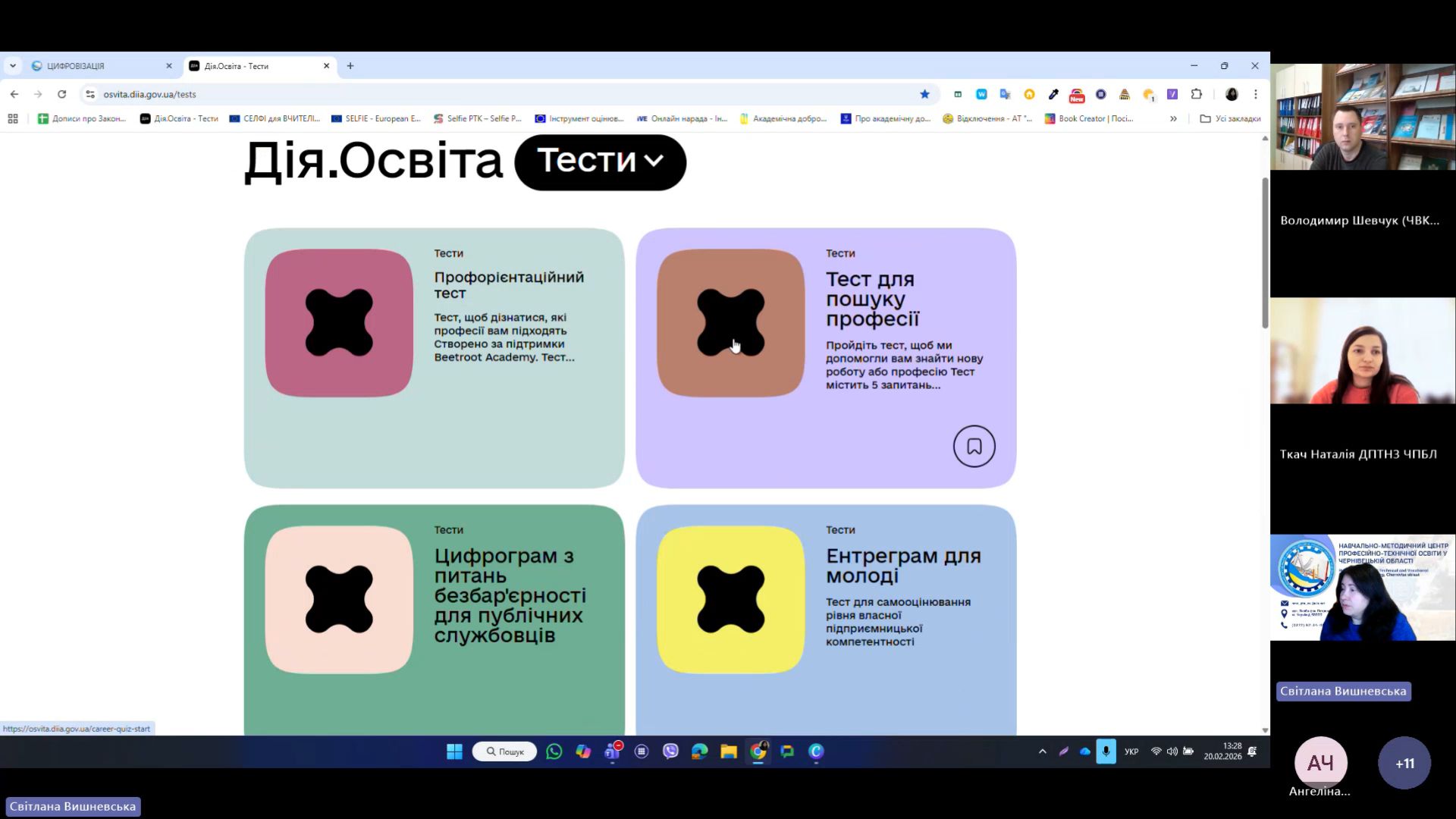Open WhatsApp from the taskbar
This screenshot has height=819, width=1456.
(x=554, y=752)
